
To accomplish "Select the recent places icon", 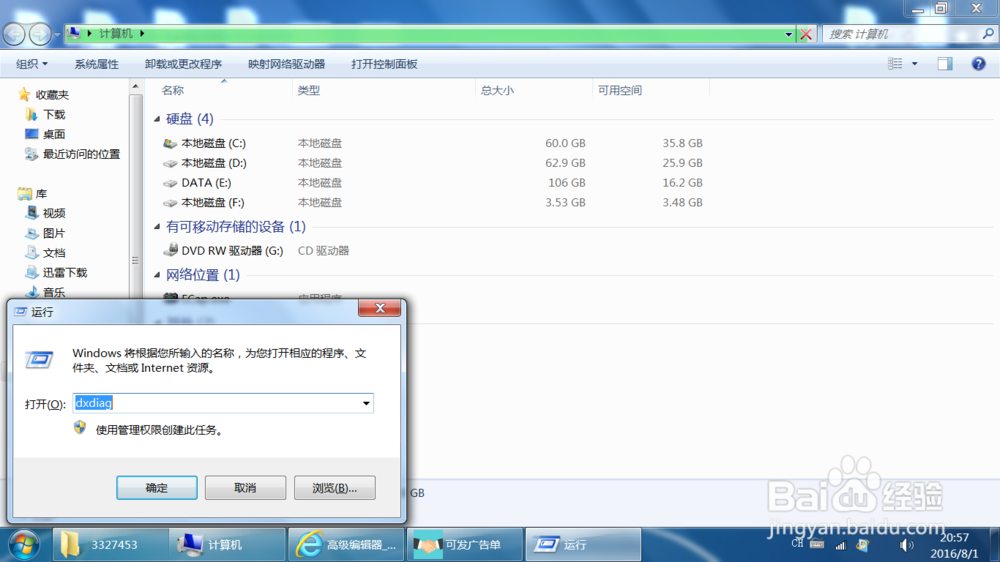I will [31, 154].
